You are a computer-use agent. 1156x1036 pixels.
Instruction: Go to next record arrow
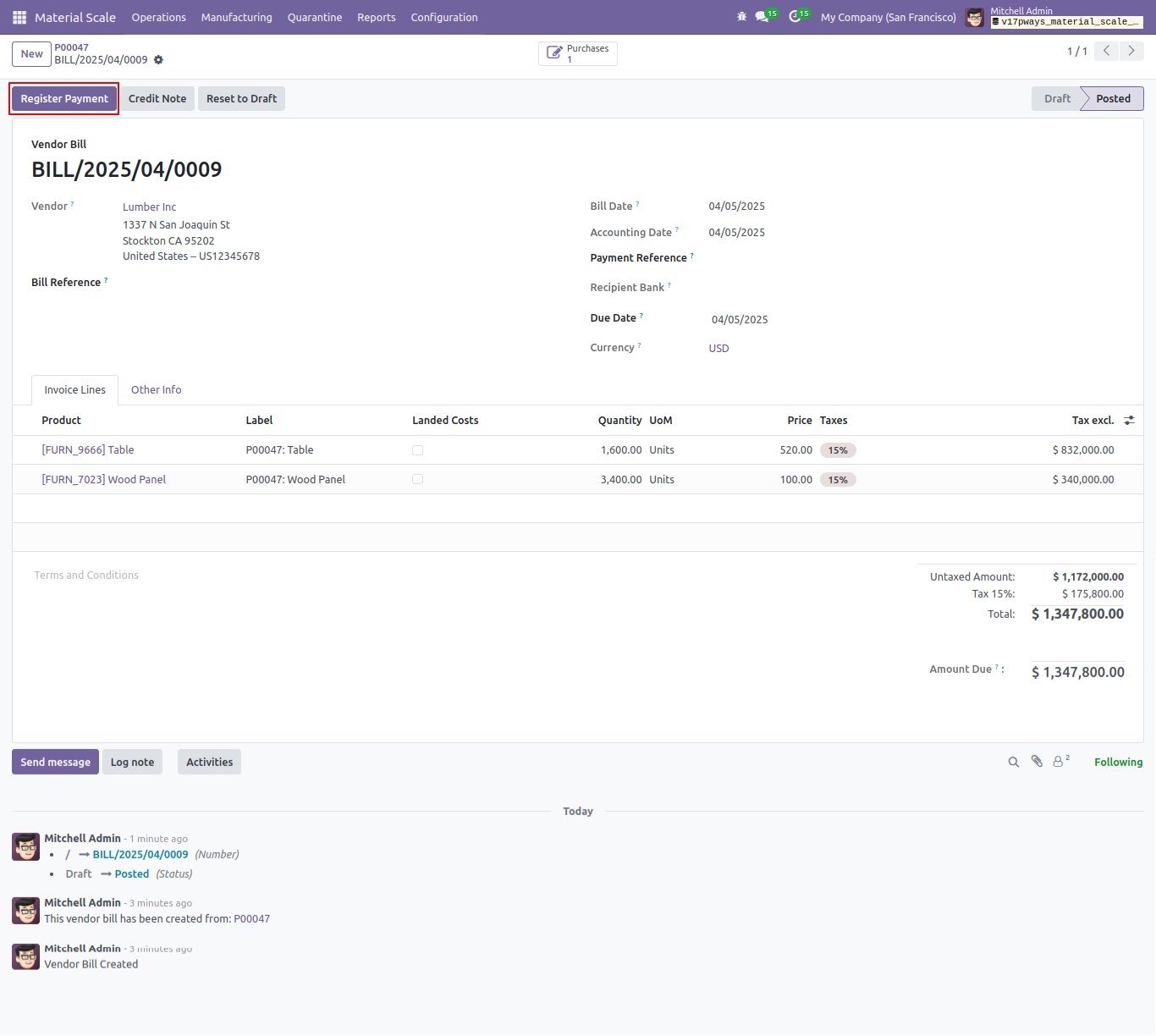(x=1131, y=51)
